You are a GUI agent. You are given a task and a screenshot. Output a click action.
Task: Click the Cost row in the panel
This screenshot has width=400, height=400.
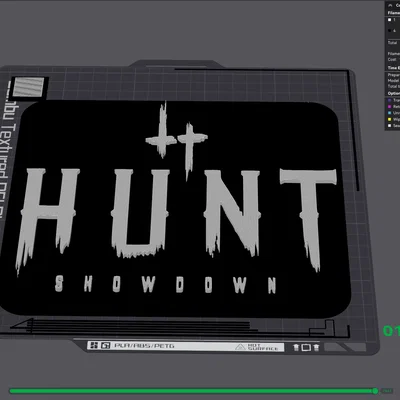coord(393,59)
